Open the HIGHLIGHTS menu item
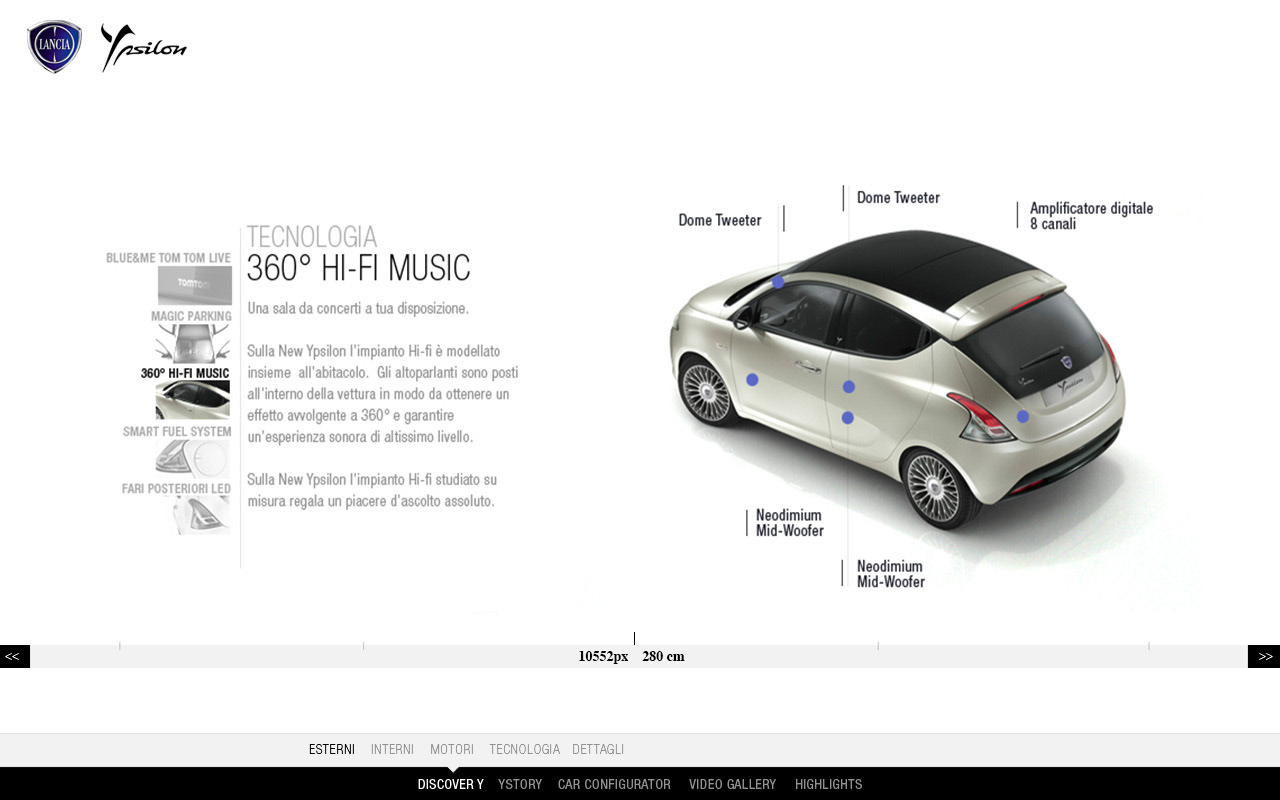This screenshot has height=800, width=1280. tap(828, 785)
